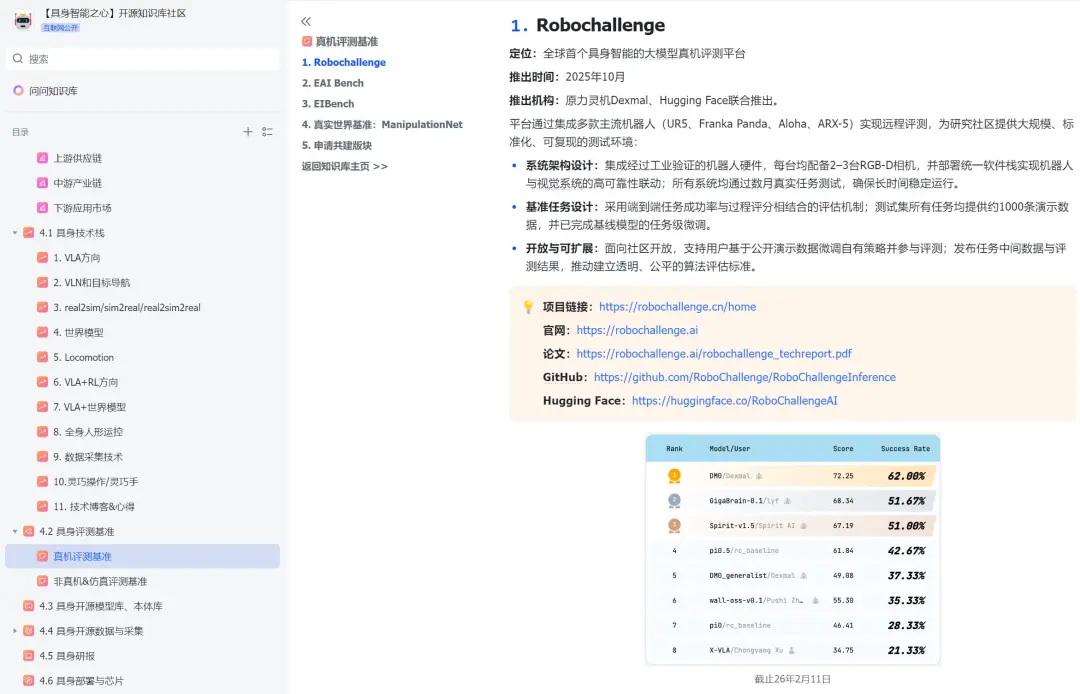Click the icon beside 4.6 具身部署与芯片
The width and height of the screenshot is (1080, 694).
coord(28,680)
